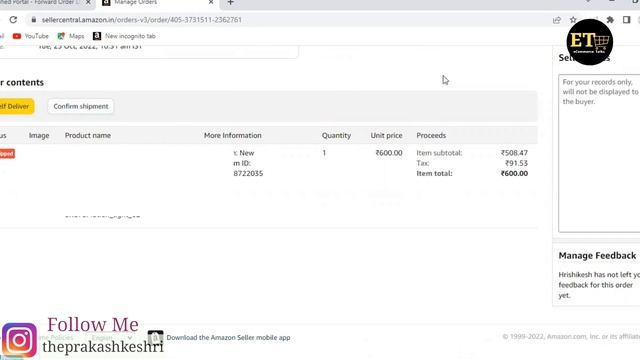The height and width of the screenshot is (360, 640).
Task: Bookmark this page with the star icon
Action: 573,20
